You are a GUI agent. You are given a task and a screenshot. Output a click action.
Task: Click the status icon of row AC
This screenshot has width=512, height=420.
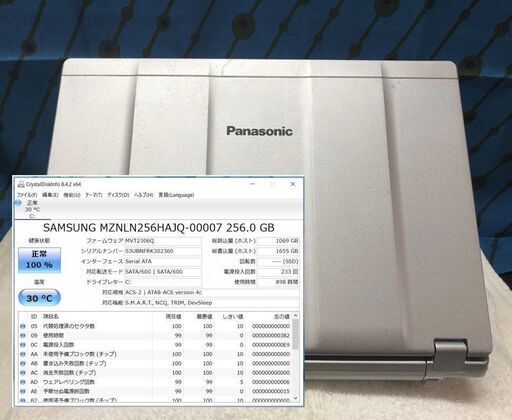pyautogui.click(x=23, y=373)
